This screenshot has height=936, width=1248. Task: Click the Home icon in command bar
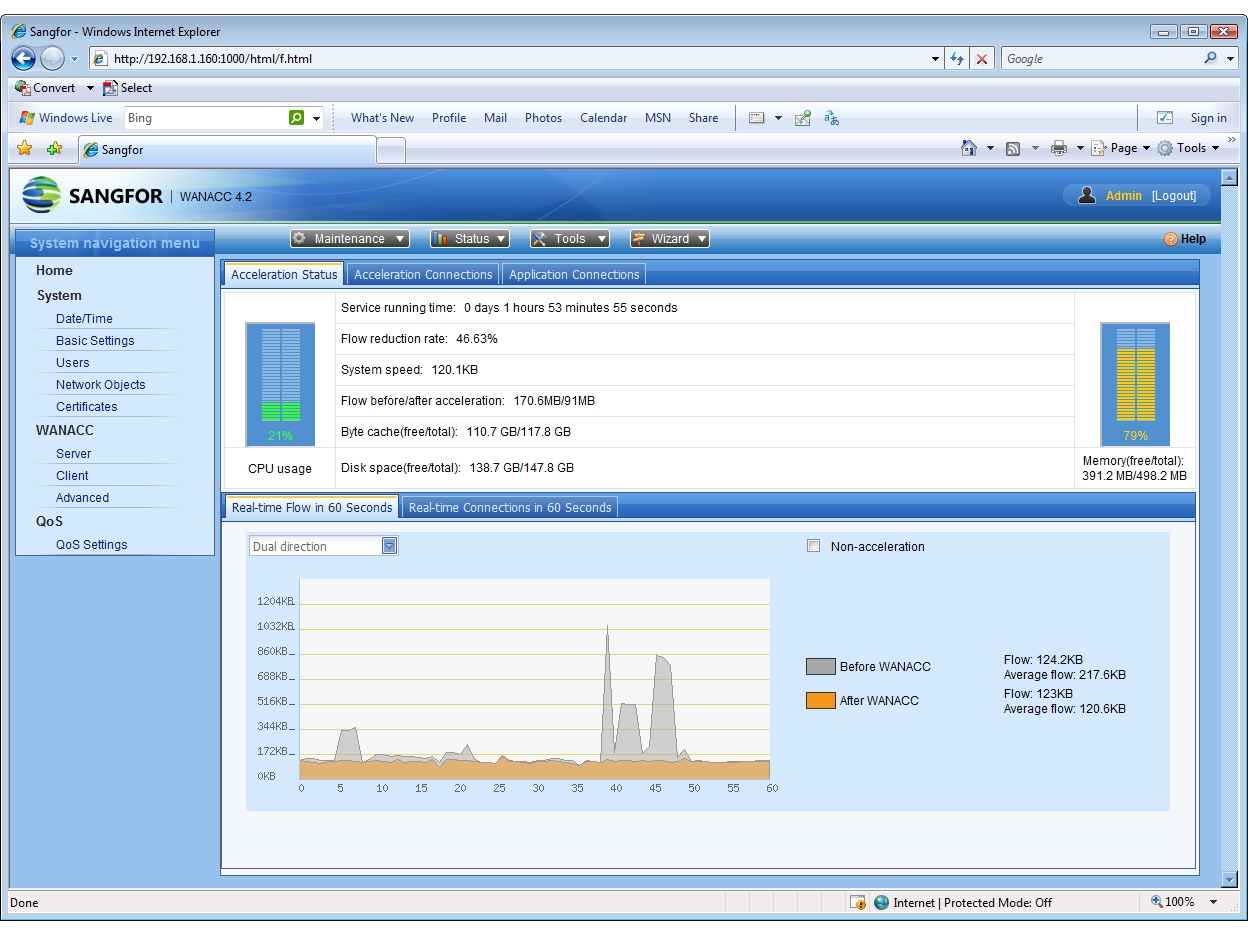968,148
